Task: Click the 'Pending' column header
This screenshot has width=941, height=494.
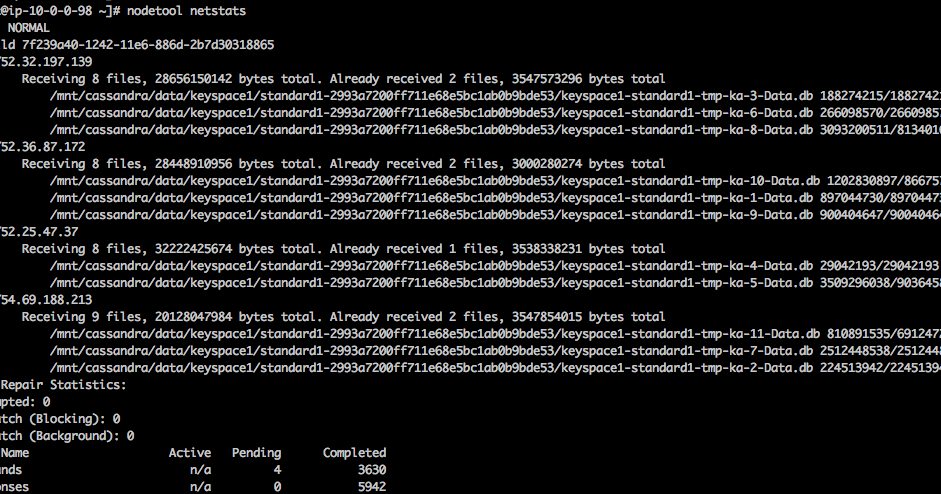Action: tap(256, 453)
